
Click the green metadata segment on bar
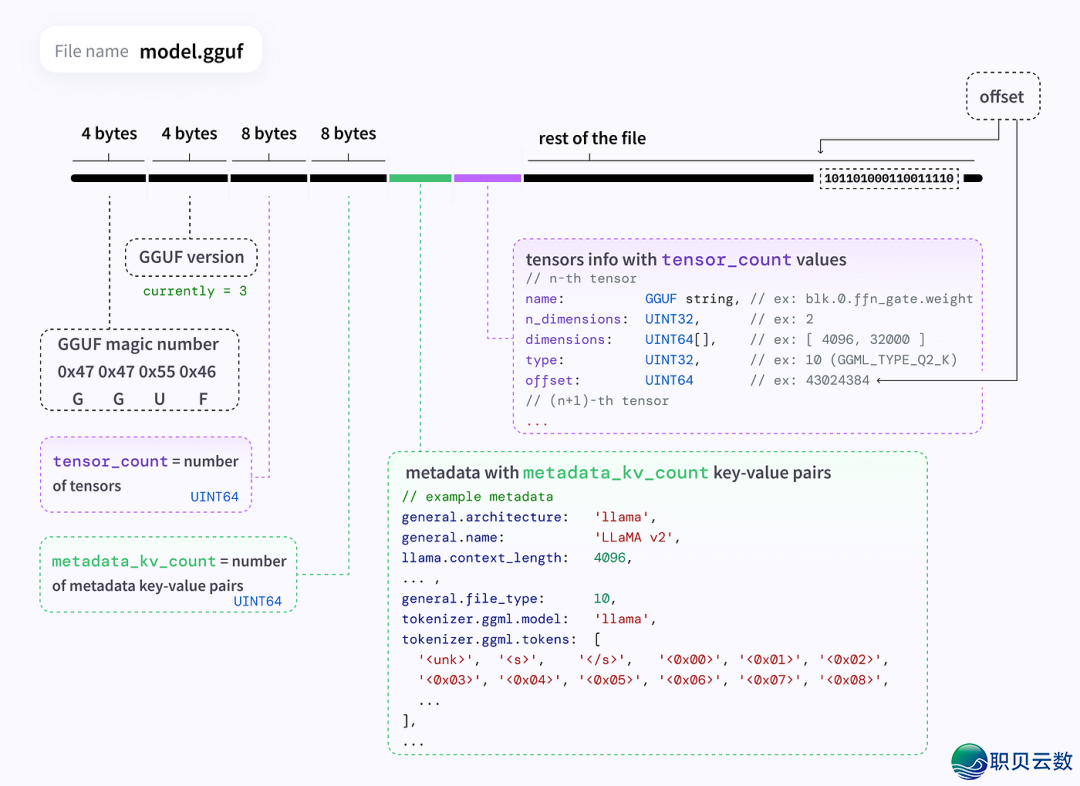(x=420, y=178)
